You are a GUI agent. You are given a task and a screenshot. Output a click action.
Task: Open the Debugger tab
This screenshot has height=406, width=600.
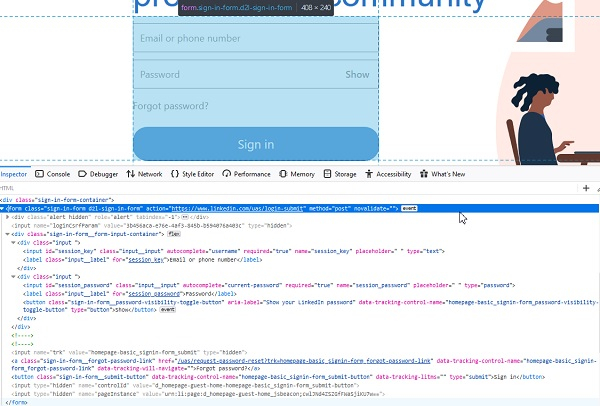(98, 174)
